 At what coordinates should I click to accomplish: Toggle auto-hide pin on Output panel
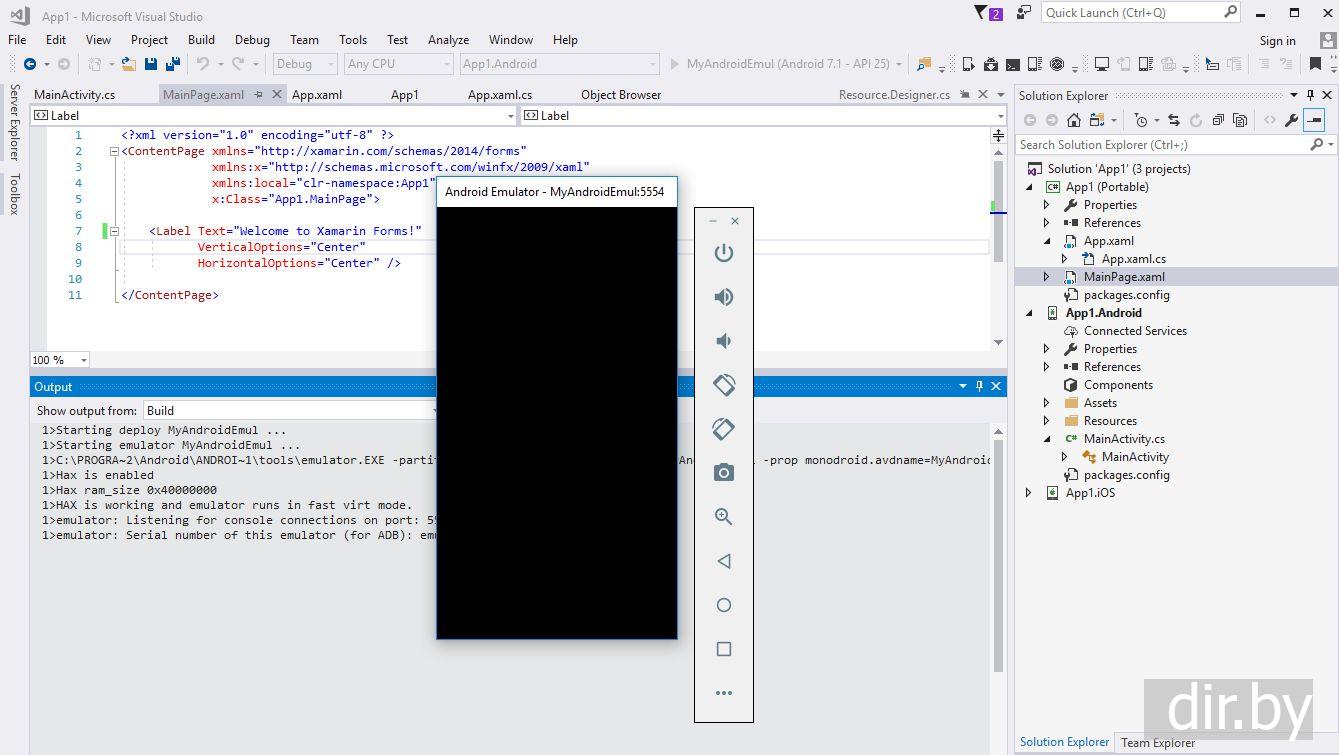coord(979,387)
